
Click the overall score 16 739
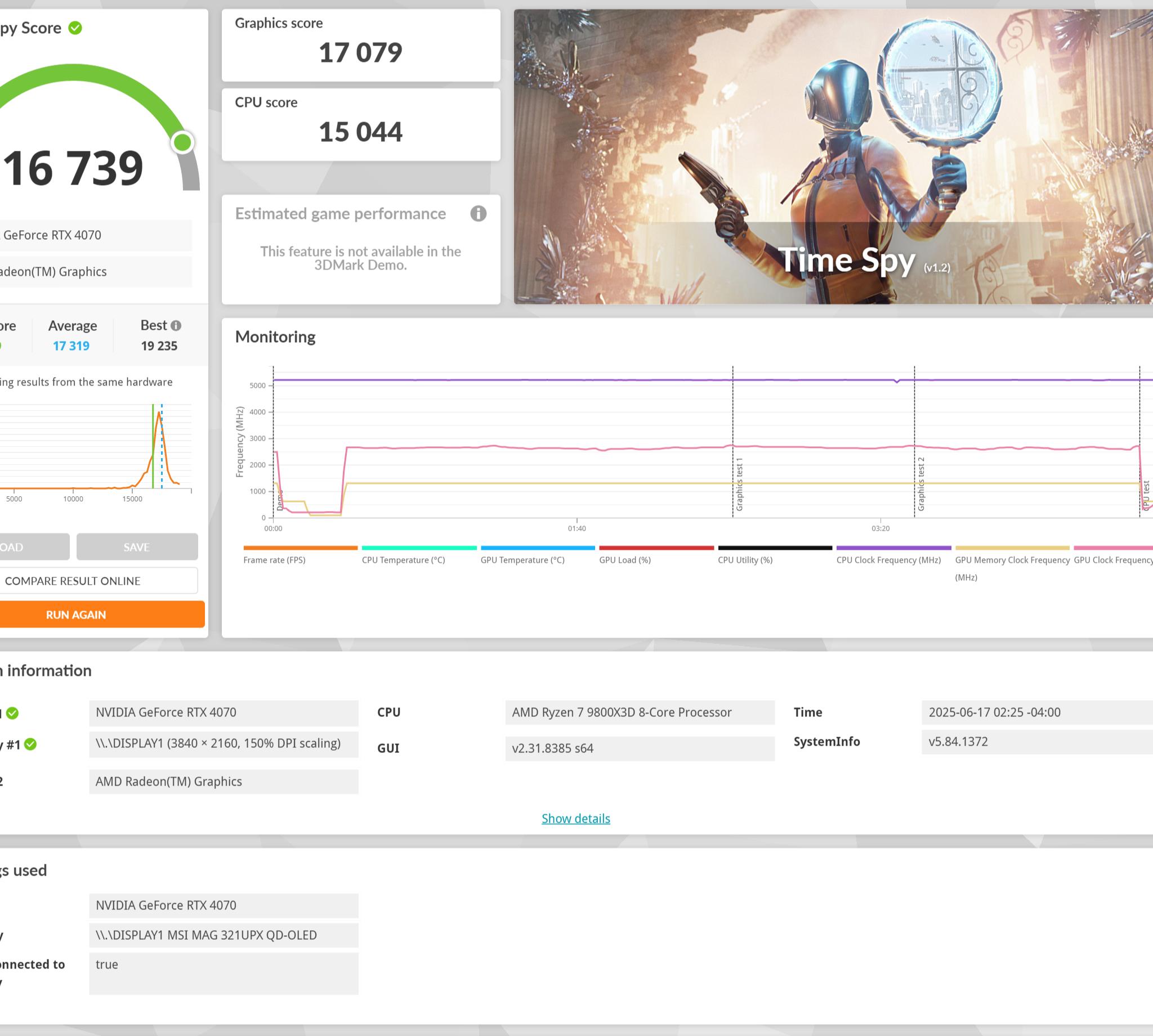pos(73,168)
